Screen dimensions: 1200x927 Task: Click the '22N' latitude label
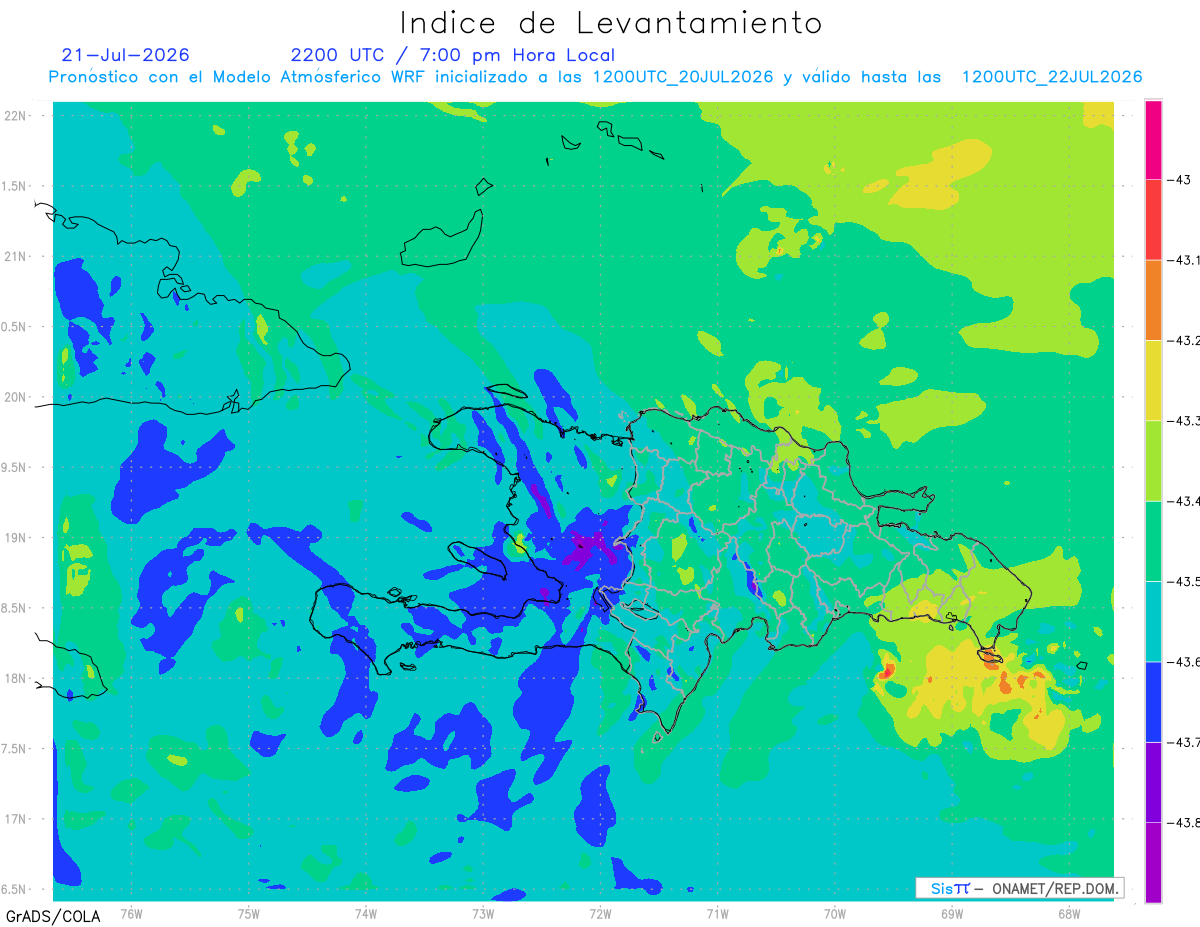tap(17, 115)
